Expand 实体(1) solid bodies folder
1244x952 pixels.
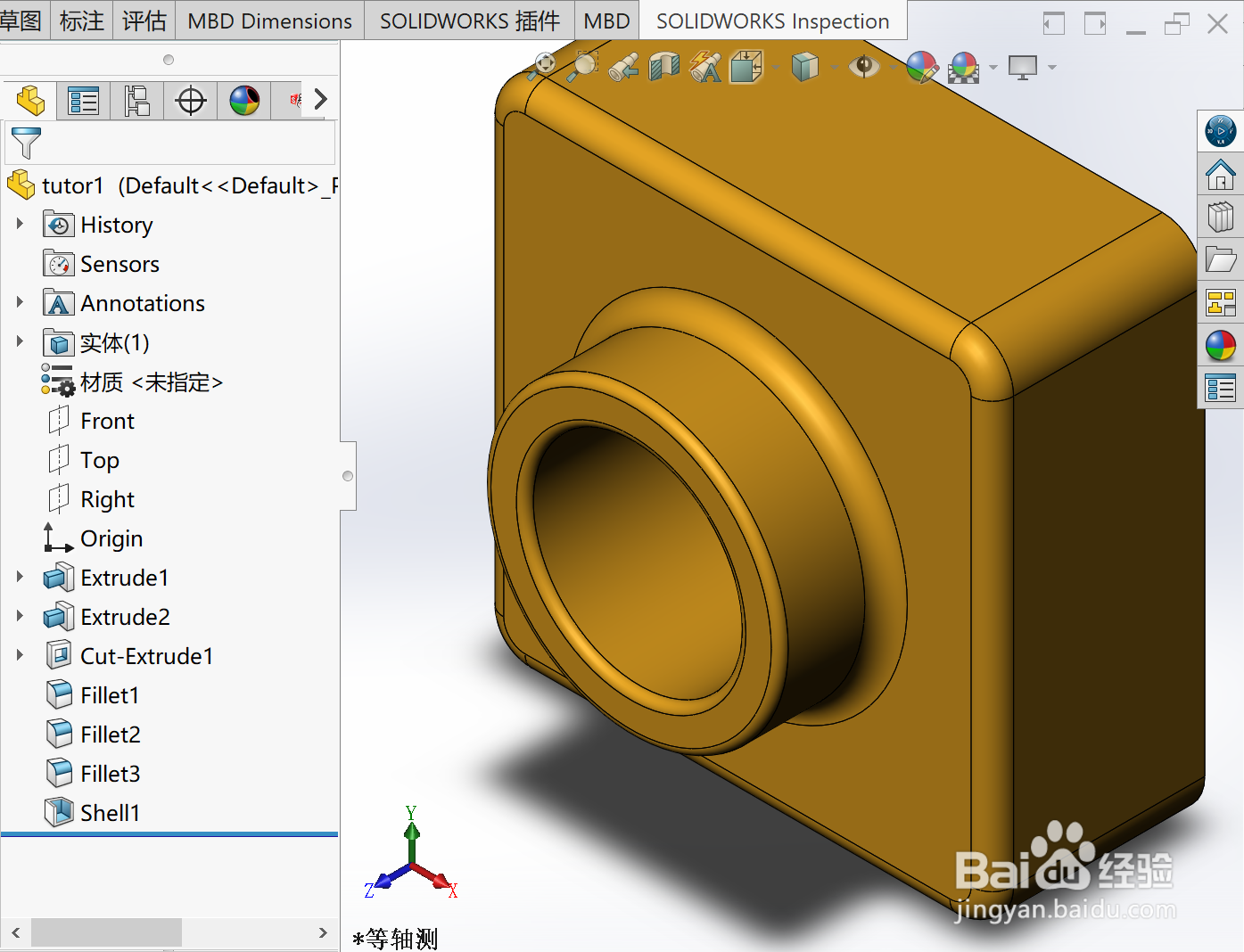coord(20,341)
